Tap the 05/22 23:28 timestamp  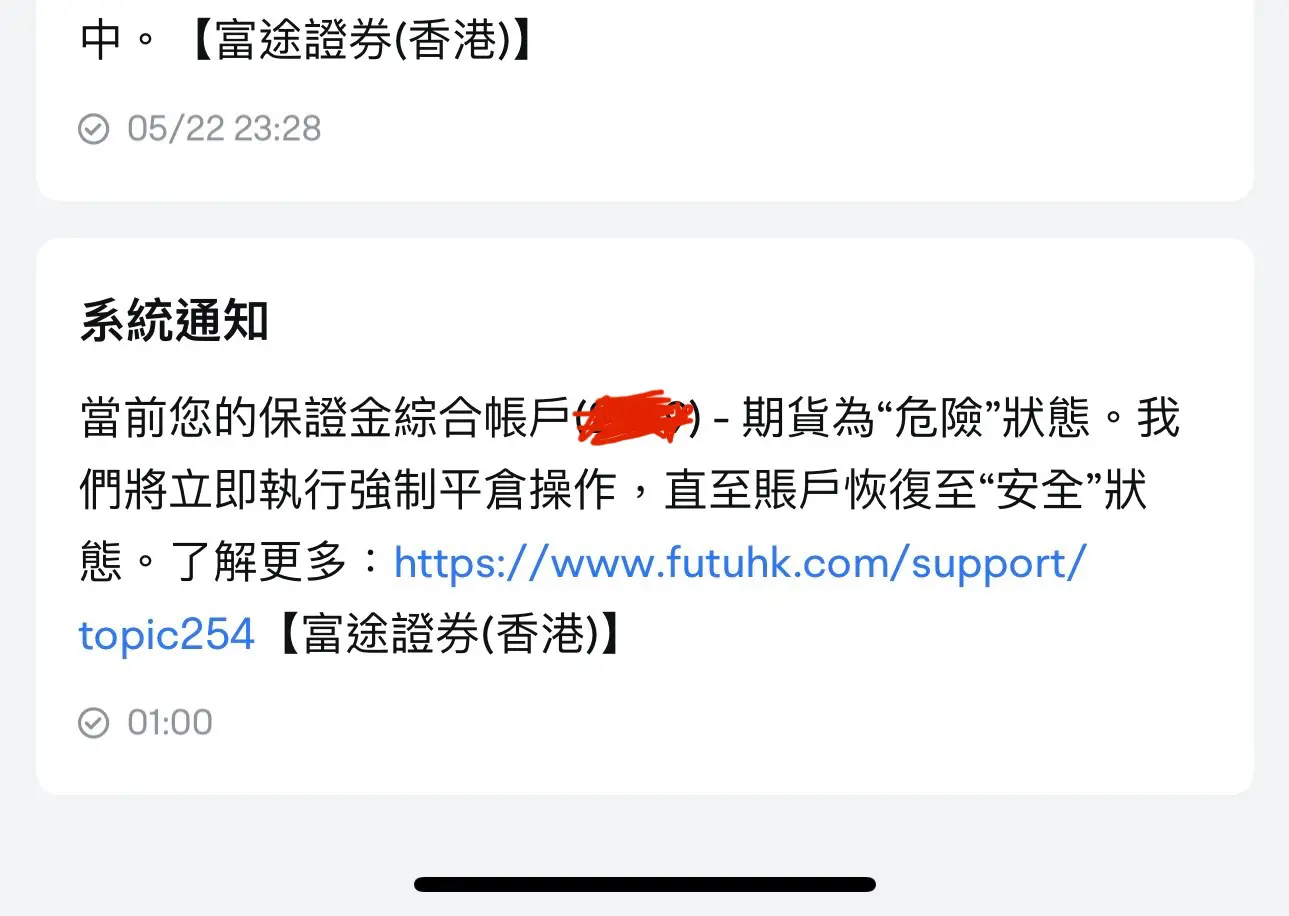(224, 129)
